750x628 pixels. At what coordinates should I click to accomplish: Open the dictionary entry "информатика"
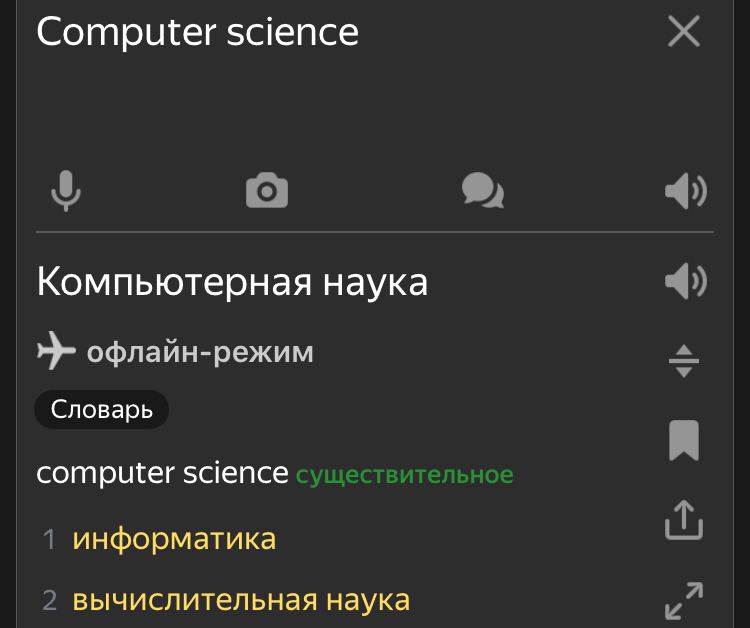pyautogui.click(x=174, y=540)
